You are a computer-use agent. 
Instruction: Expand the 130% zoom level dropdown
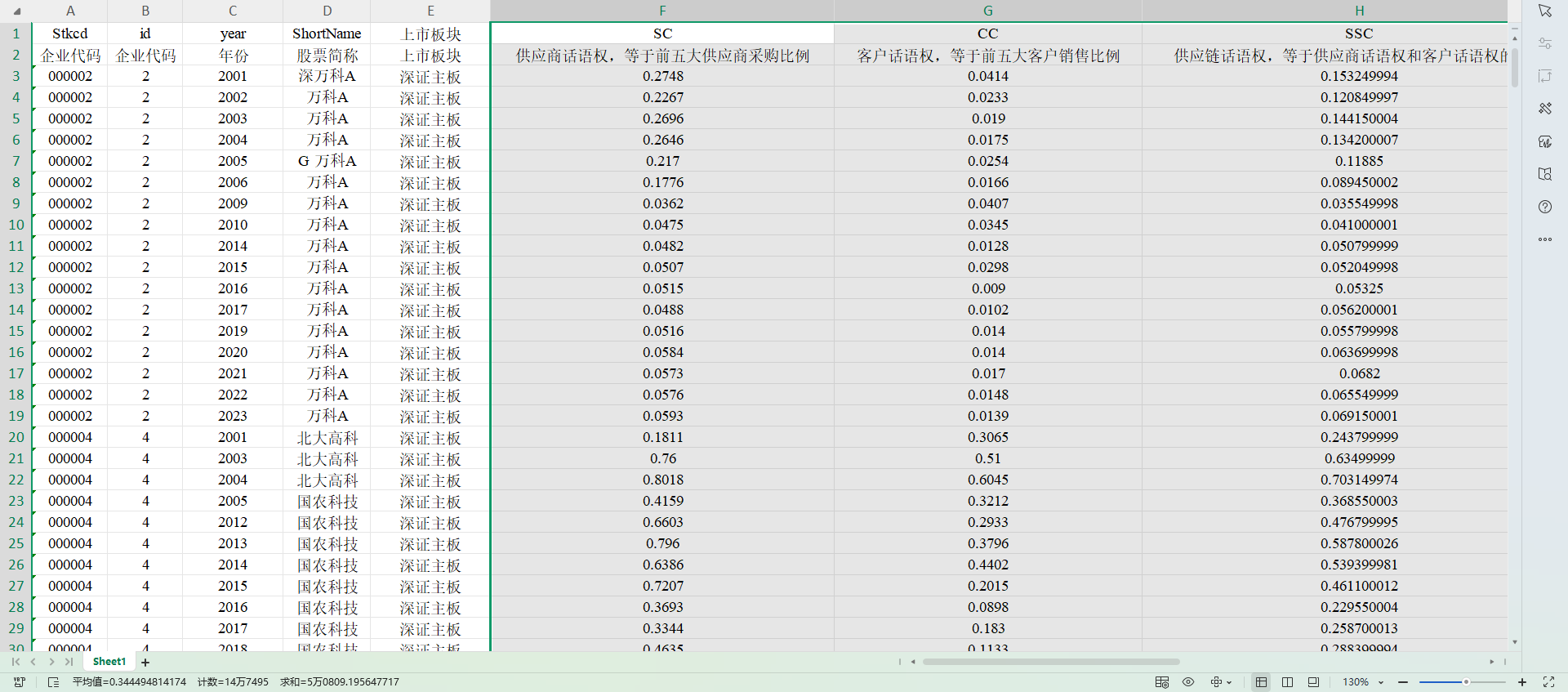[x=1381, y=682]
